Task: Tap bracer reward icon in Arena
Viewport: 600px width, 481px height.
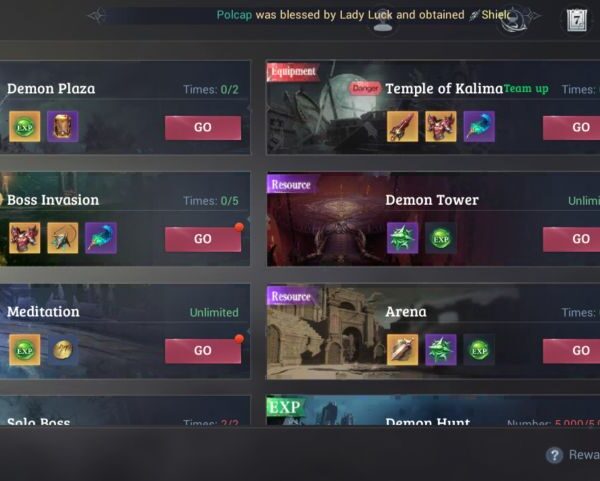Action: [403, 350]
